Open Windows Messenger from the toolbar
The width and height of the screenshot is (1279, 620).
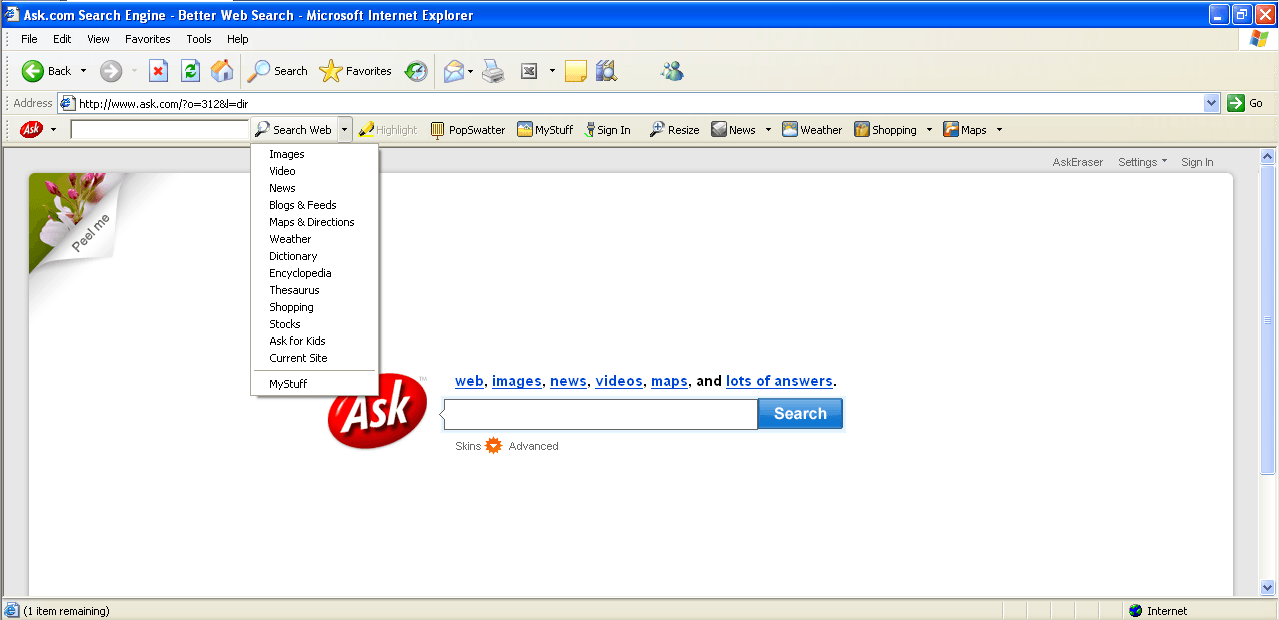point(671,71)
